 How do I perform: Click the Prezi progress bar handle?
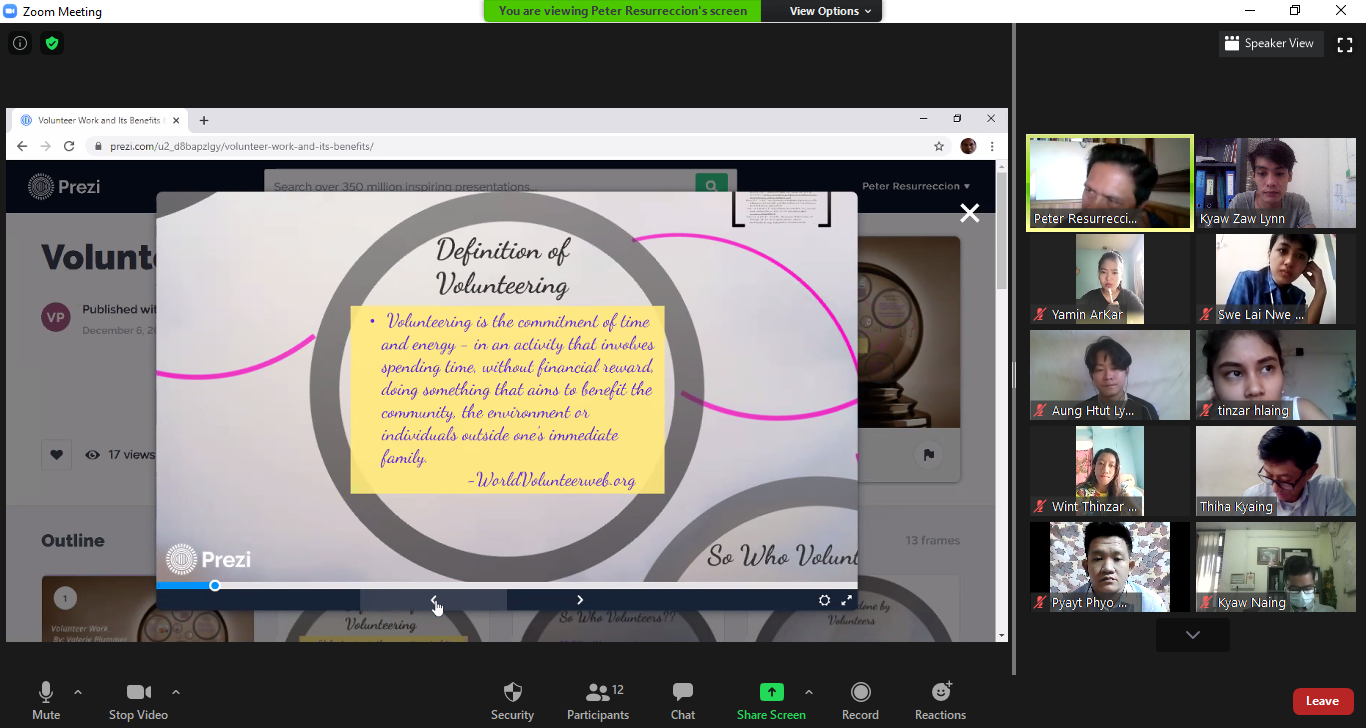tap(215, 585)
